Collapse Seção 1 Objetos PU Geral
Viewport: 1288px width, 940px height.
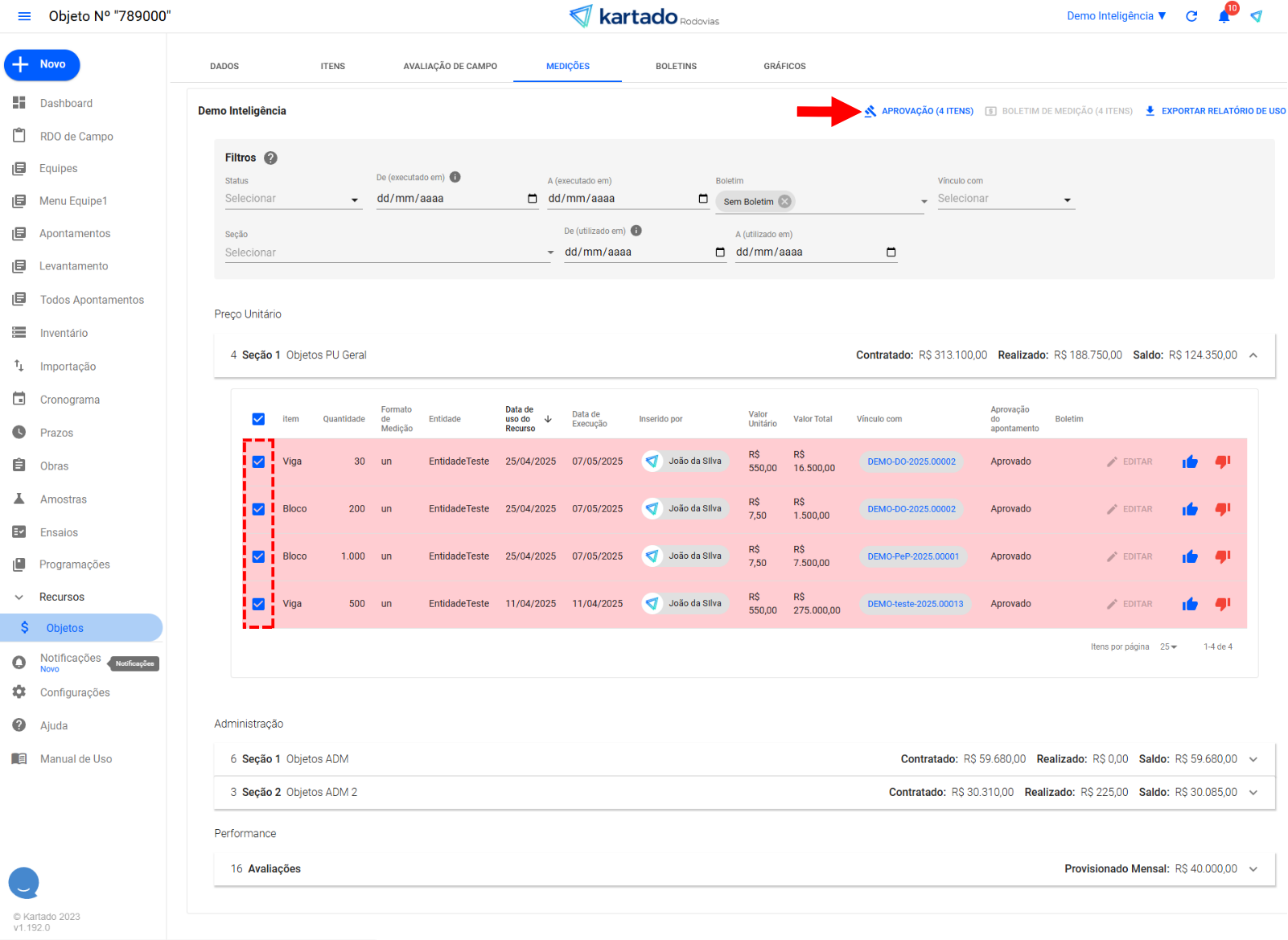[1253, 355]
